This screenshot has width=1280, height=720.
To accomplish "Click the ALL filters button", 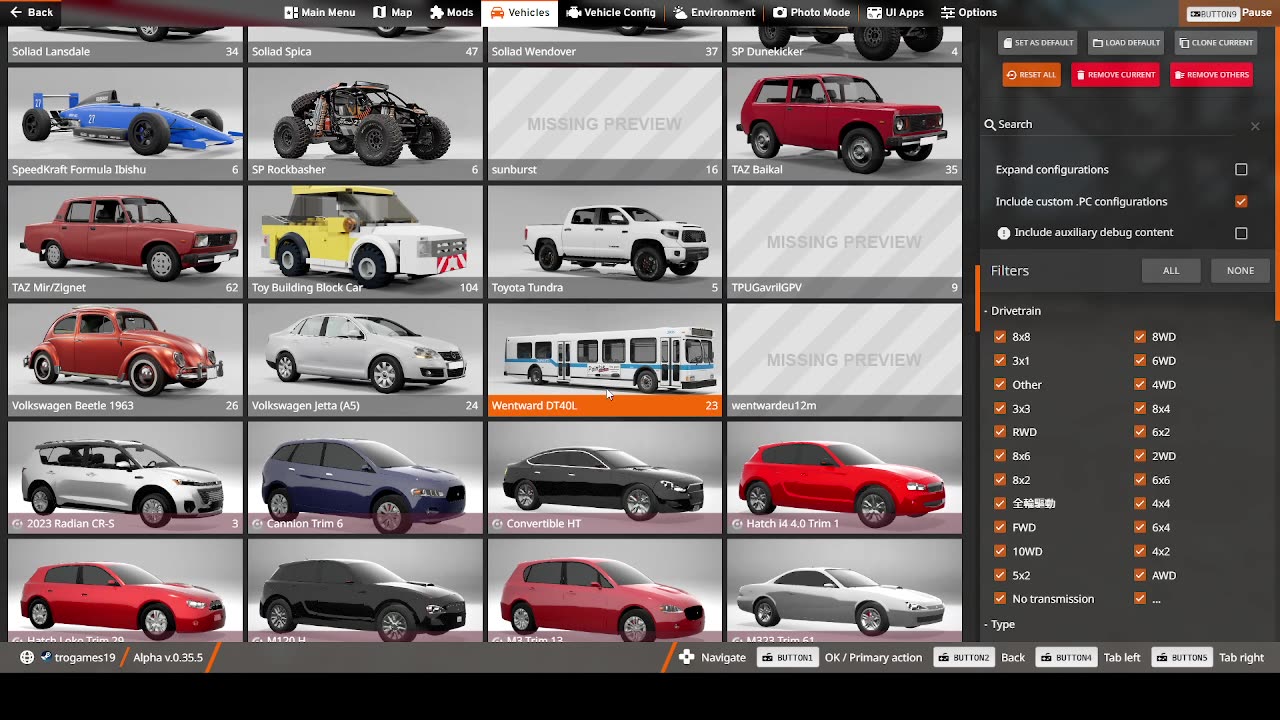I will pos(1171,271).
